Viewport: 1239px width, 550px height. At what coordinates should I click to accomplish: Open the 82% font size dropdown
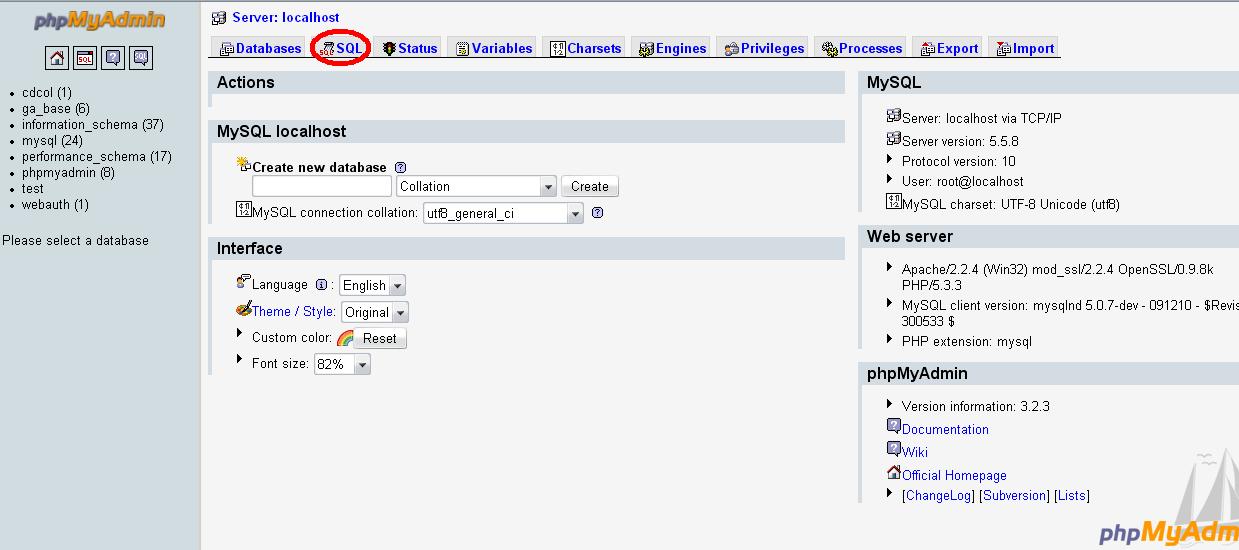click(x=342, y=365)
